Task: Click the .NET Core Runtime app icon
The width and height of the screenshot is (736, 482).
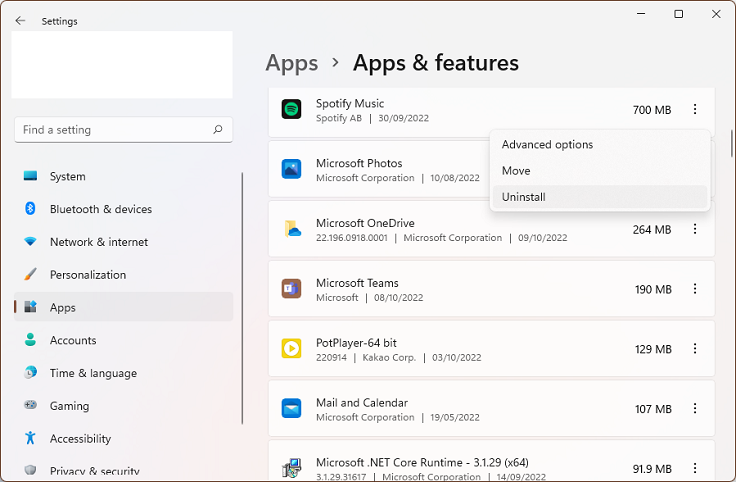Action: click(291, 468)
